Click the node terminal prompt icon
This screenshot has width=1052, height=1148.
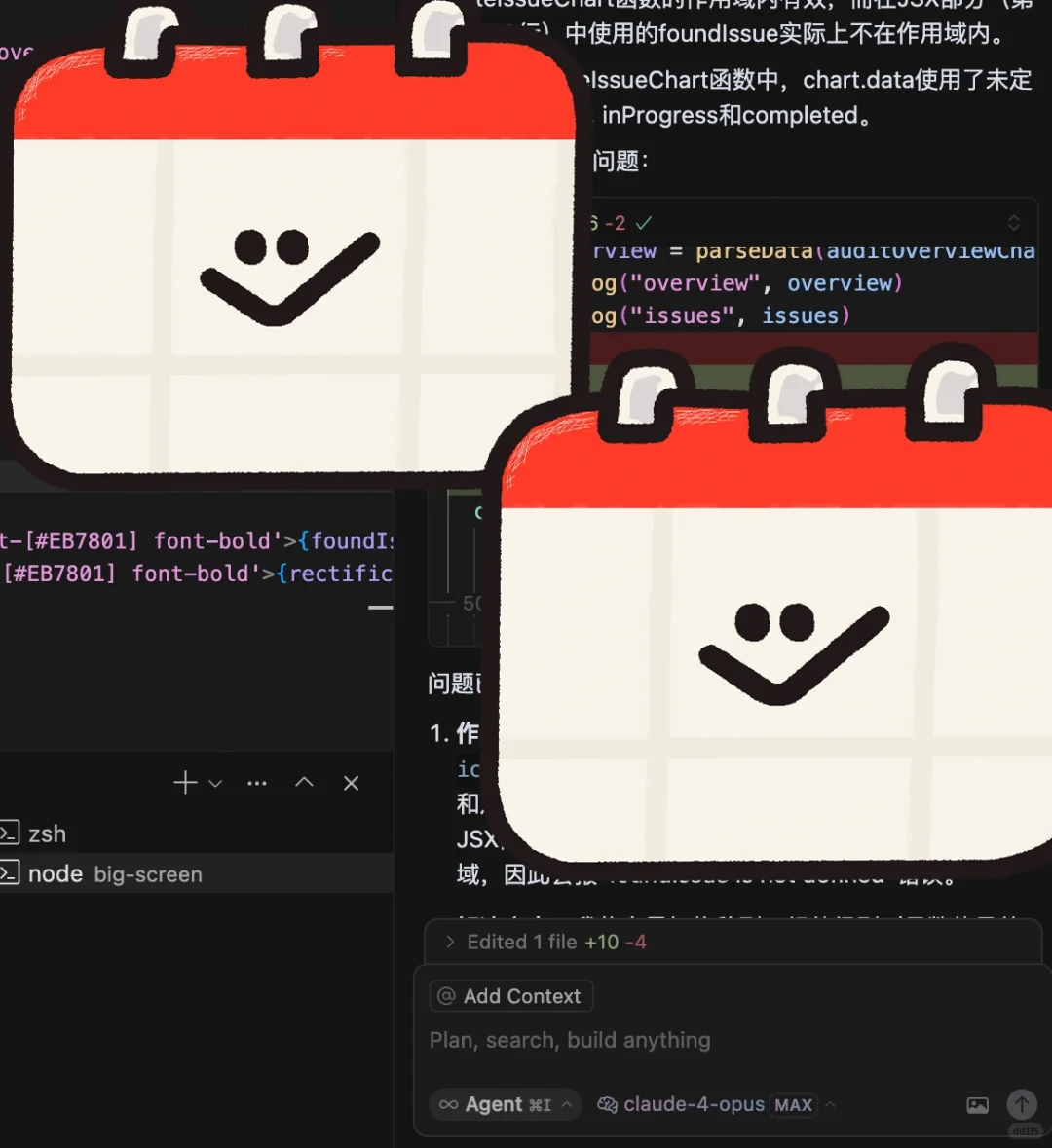[10, 873]
